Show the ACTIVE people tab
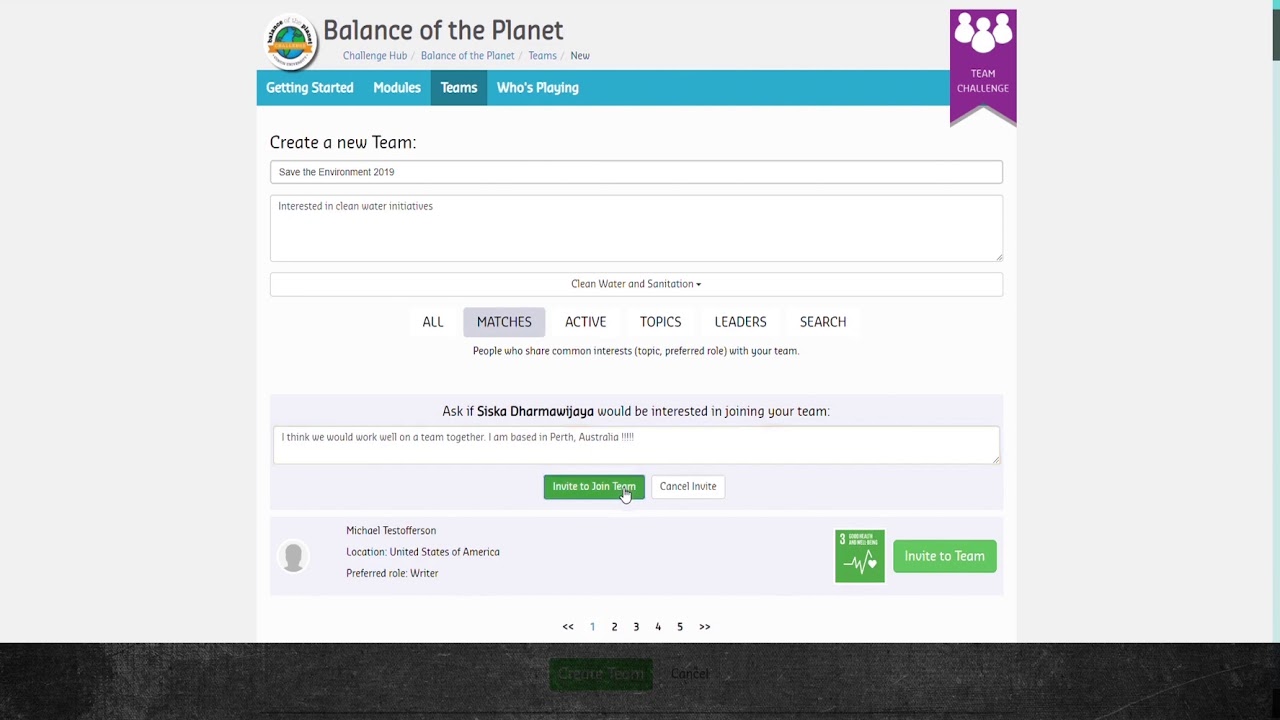 (586, 322)
